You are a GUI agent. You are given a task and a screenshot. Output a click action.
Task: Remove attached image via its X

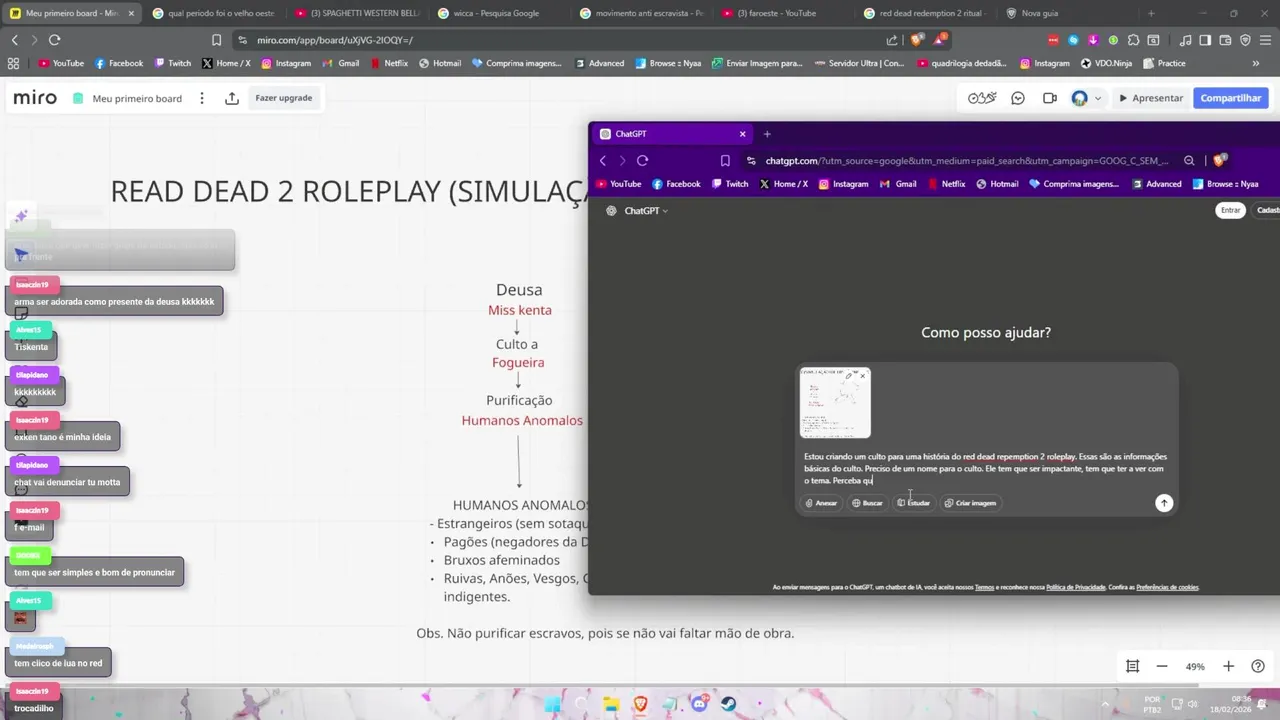pyautogui.click(x=862, y=376)
